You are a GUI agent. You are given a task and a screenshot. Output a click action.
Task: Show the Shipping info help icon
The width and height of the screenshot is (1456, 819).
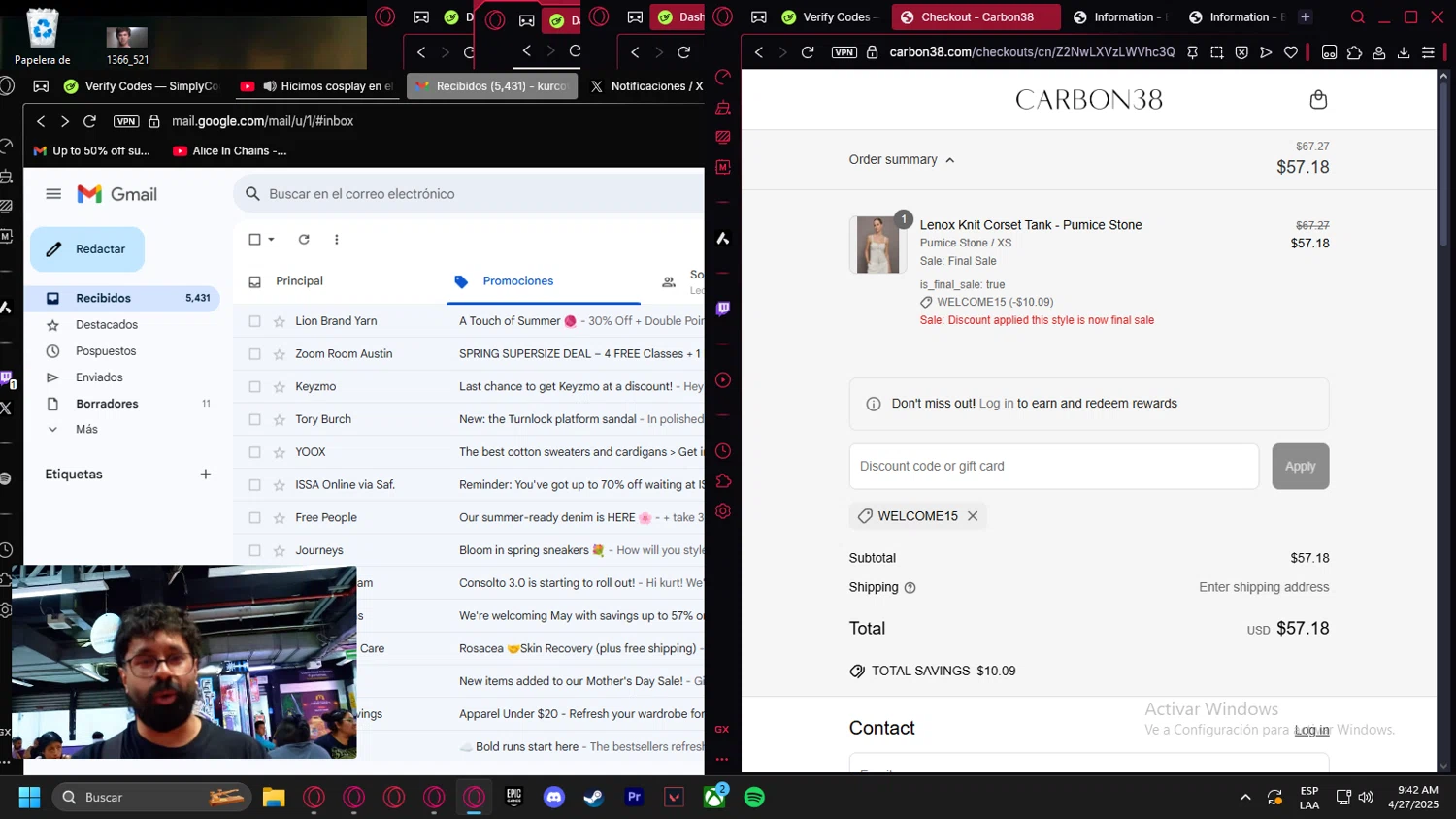pos(910,588)
